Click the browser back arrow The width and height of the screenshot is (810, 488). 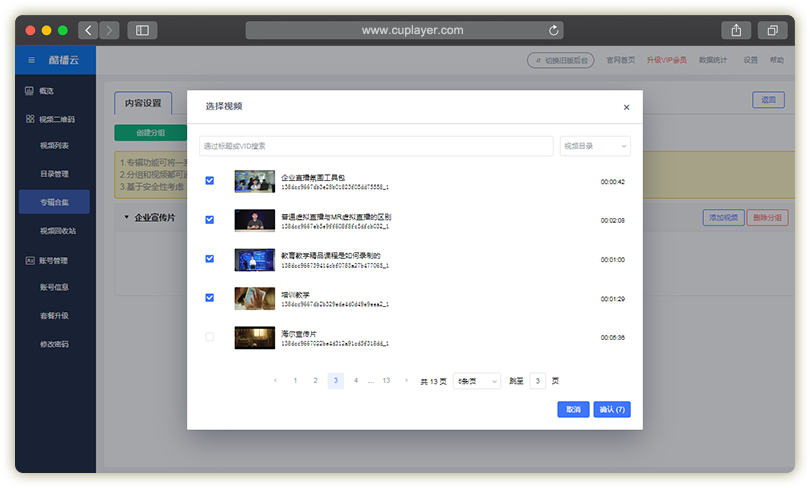click(x=88, y=30)
